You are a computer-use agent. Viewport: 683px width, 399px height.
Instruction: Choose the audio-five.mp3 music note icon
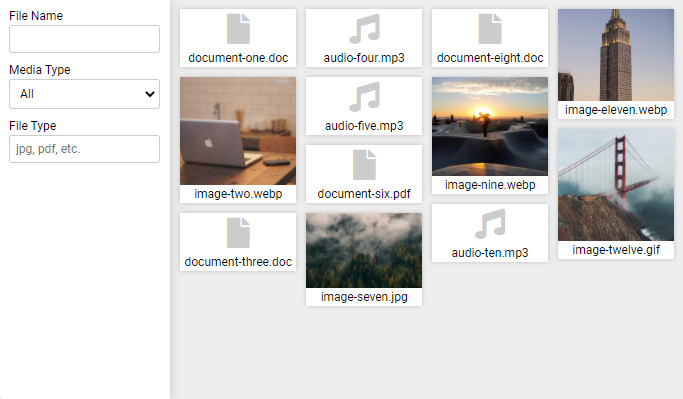[x=364, y=97]
